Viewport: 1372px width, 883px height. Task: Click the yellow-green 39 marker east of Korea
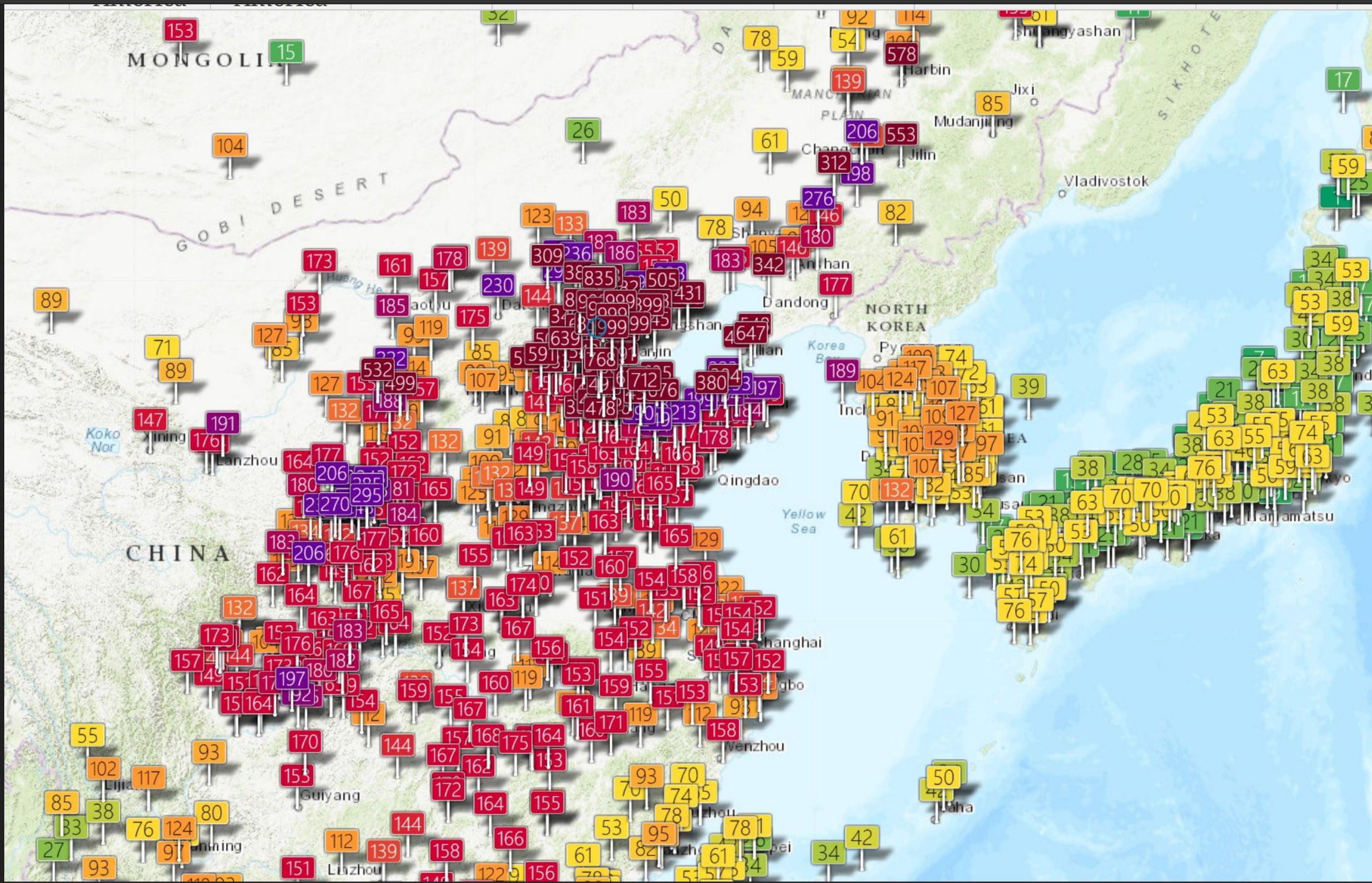point(1028,386)
